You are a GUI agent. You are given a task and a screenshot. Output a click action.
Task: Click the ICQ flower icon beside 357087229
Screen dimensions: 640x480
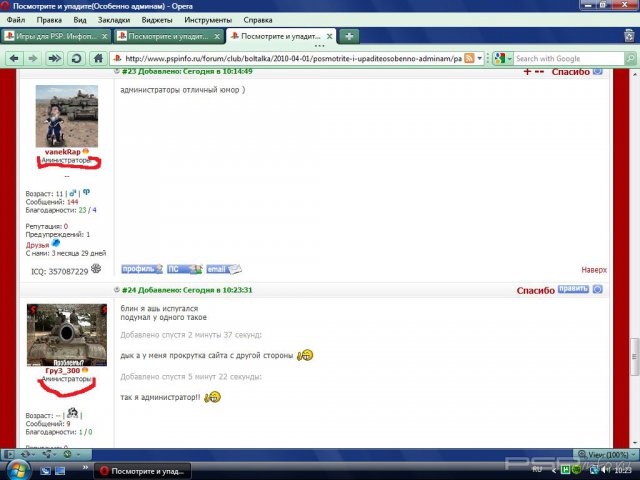coord(96,269)
